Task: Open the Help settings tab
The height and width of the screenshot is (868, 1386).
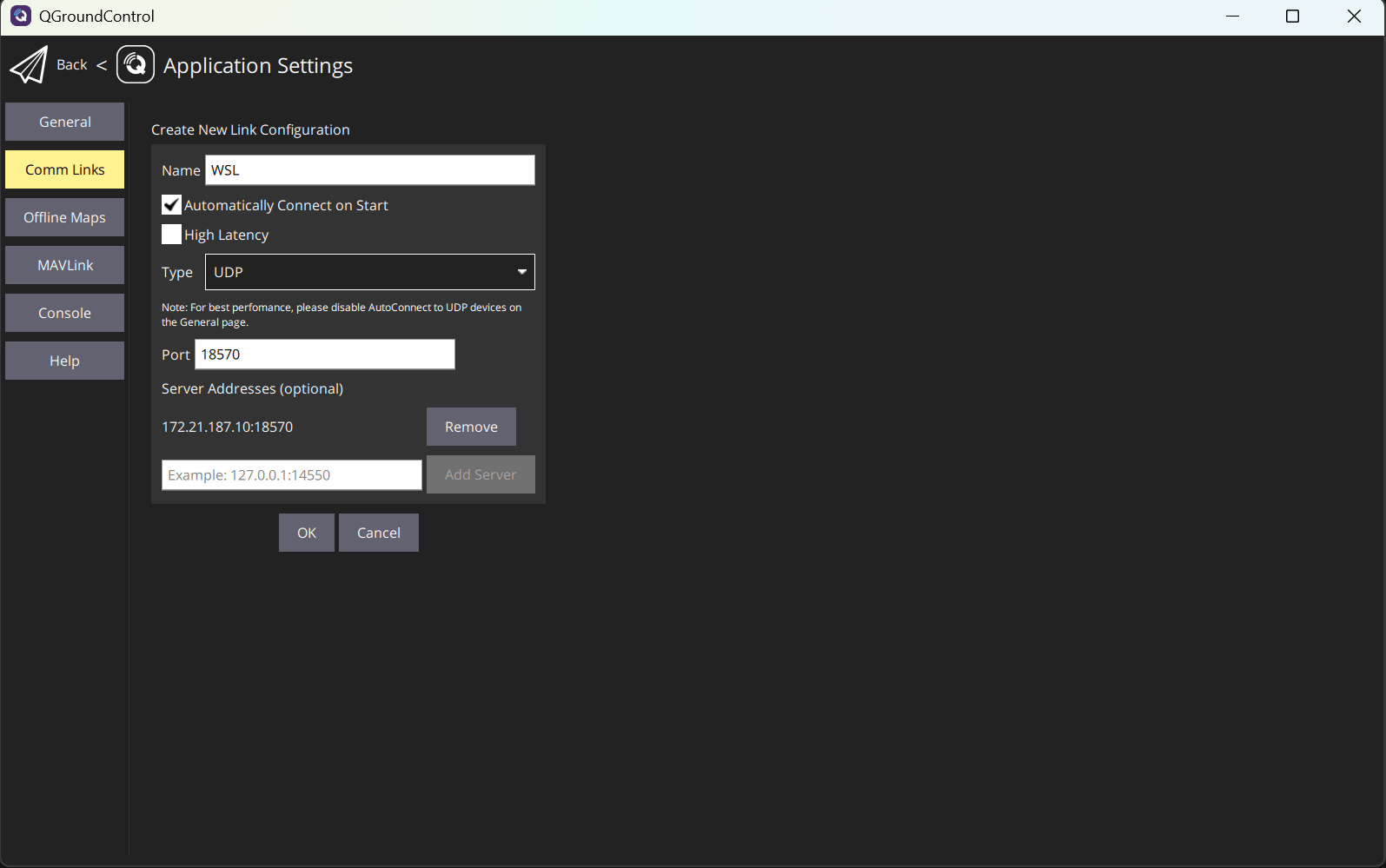Action: (x=65, y=361)
